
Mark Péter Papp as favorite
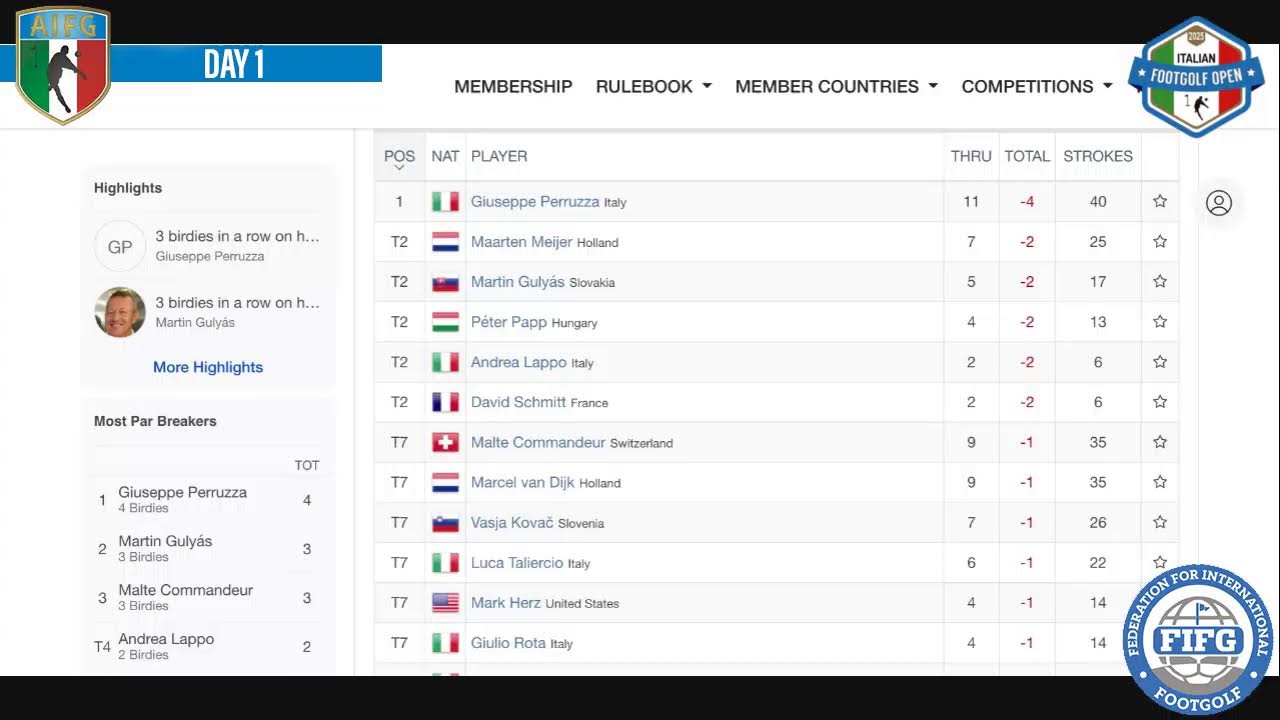point(1160,321)
